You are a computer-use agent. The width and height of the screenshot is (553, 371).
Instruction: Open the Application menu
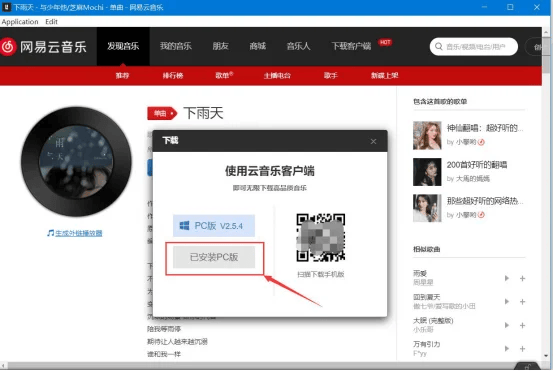pyautogui.click(x=20, y=22)
